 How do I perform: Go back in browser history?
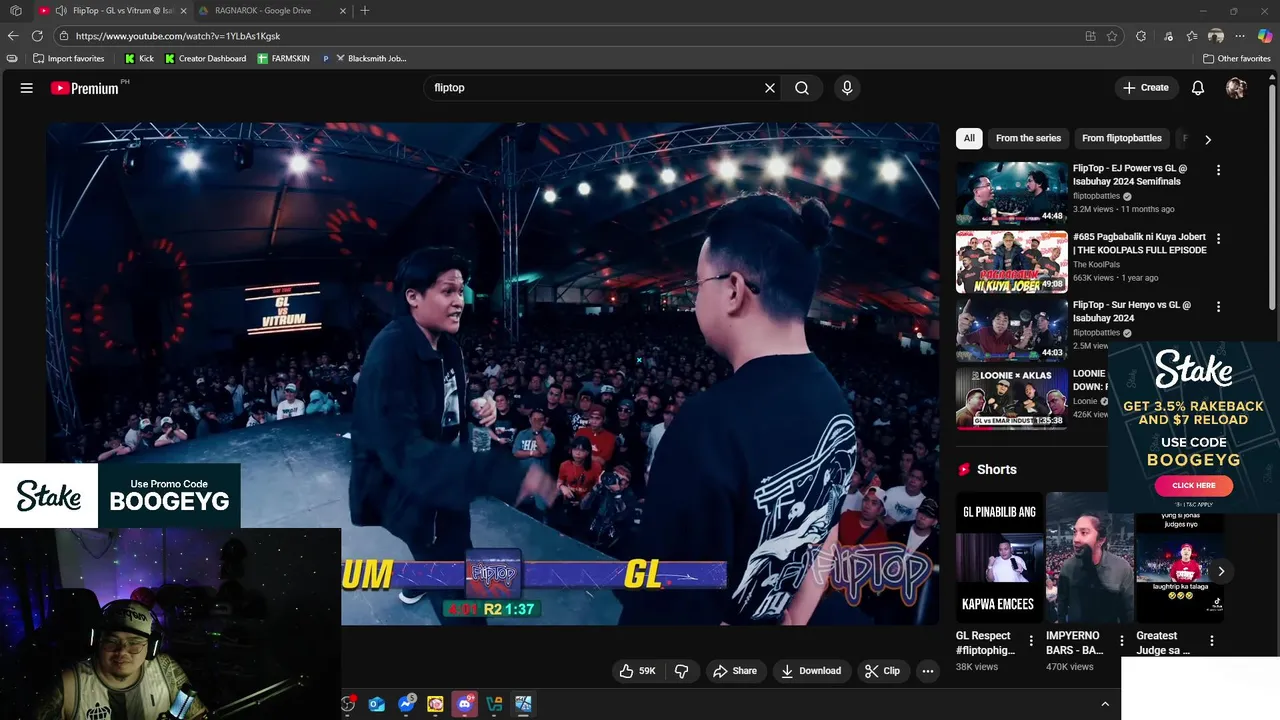pos(13,36)
